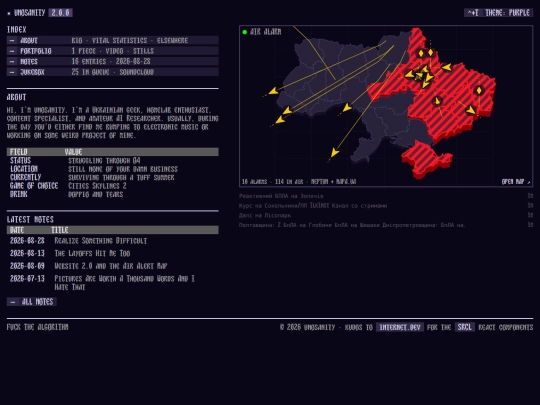Click the green Air Alarm status dot
Image resolution: width=540 pixels, height=405 pixels.
pyautogui.click(x=245, y=32)
